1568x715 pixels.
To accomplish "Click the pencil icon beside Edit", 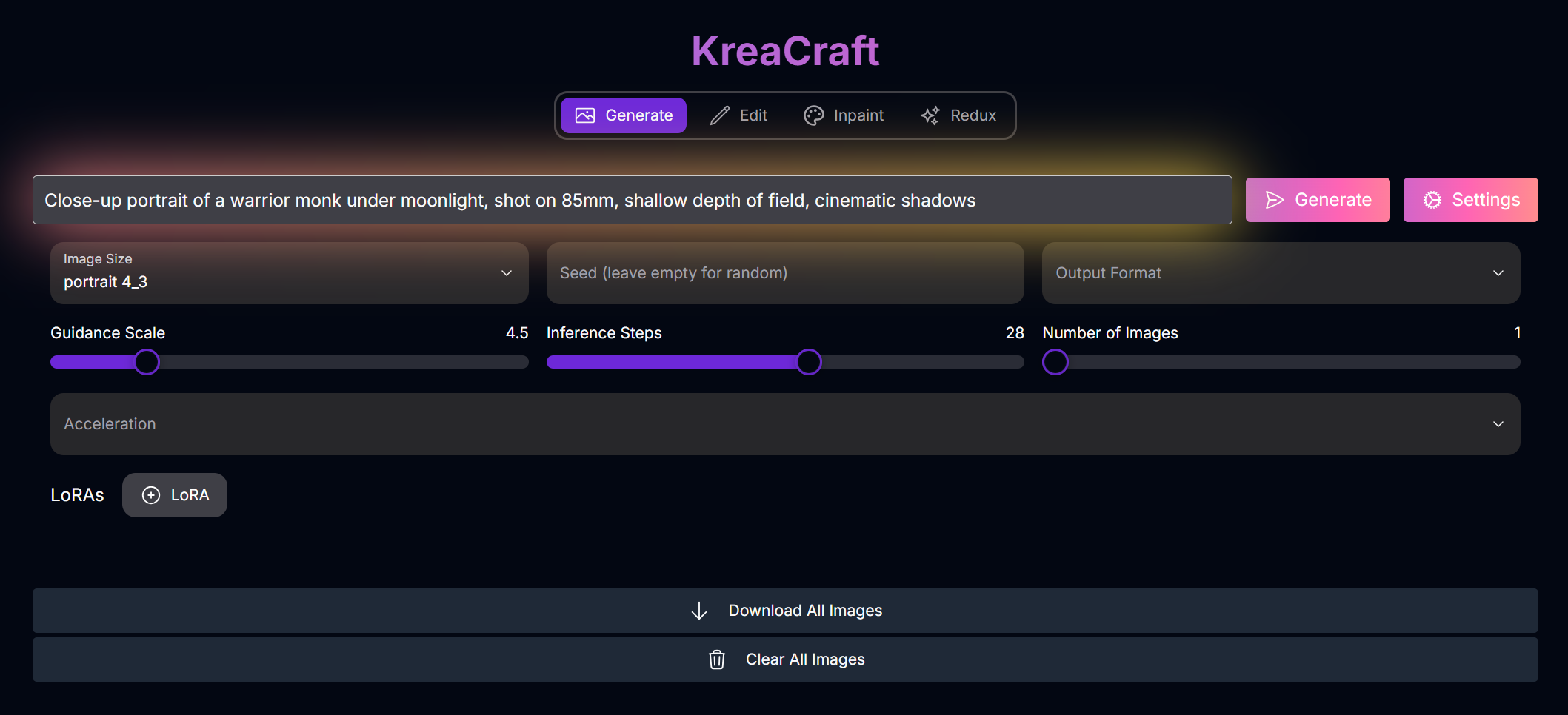I will (x=720, y=115).
